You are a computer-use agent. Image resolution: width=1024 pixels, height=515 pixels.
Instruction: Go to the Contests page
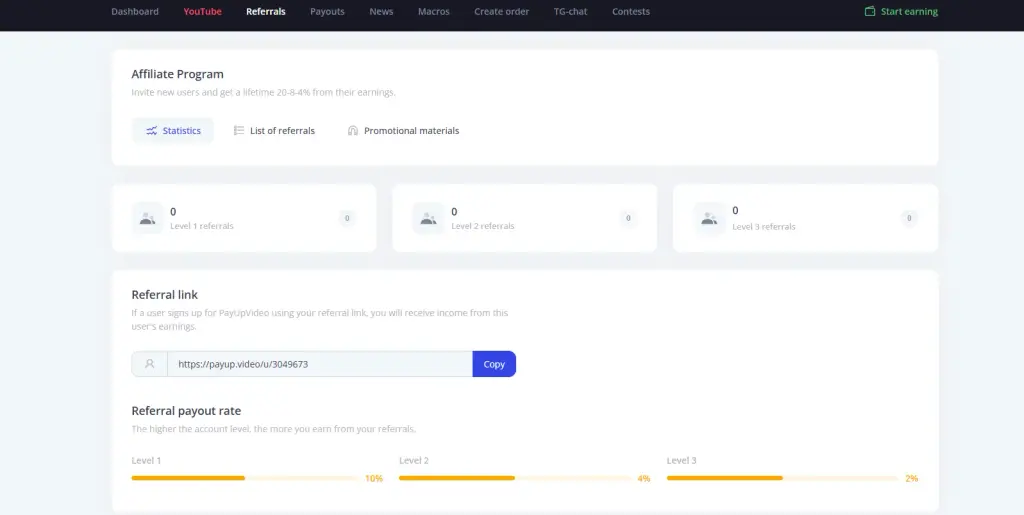pyautogui.click(x=631, y=11)
